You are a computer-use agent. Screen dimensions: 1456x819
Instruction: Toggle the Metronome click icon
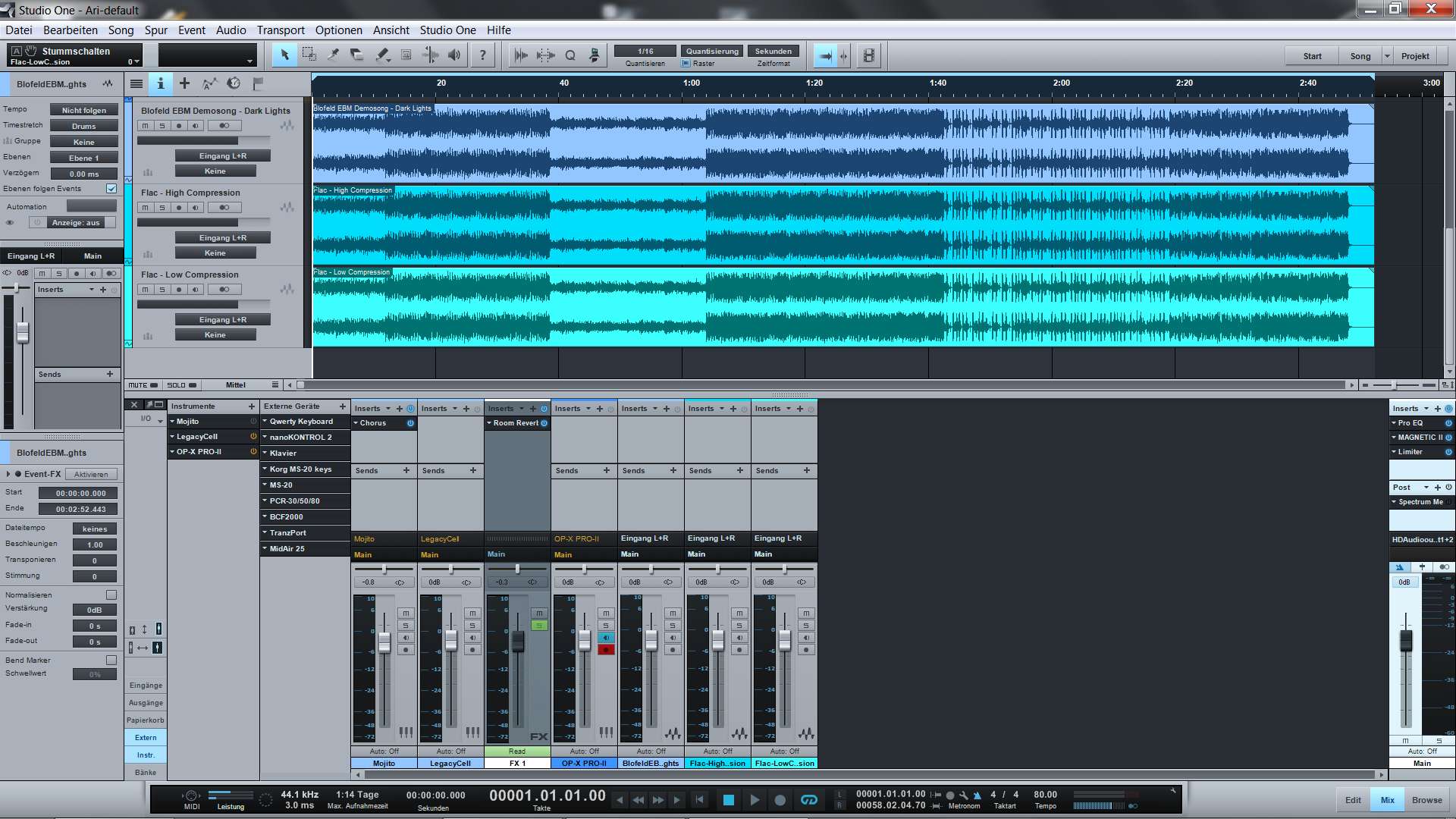click(977, 795)
